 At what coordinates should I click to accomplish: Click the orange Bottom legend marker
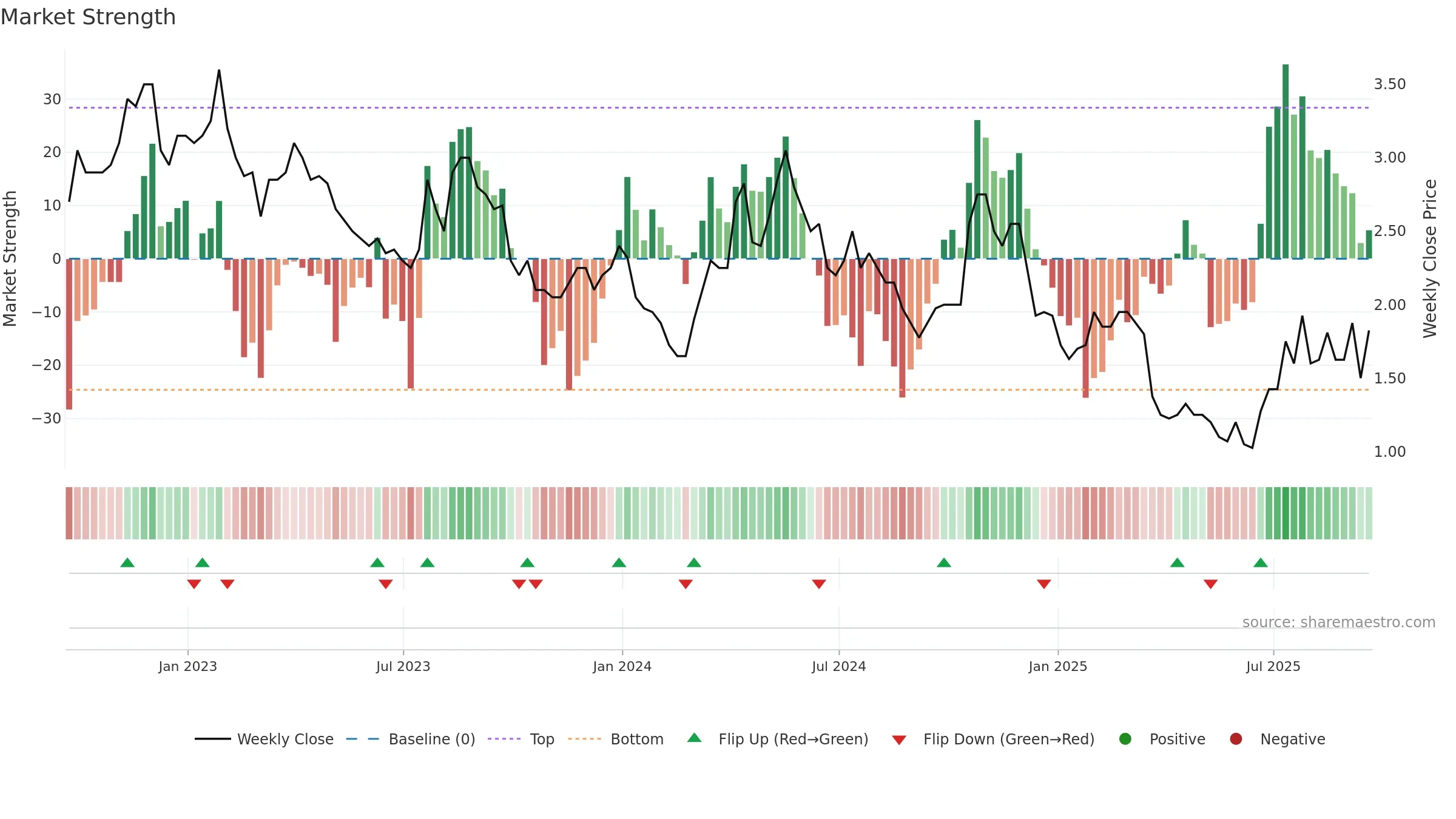585,739
